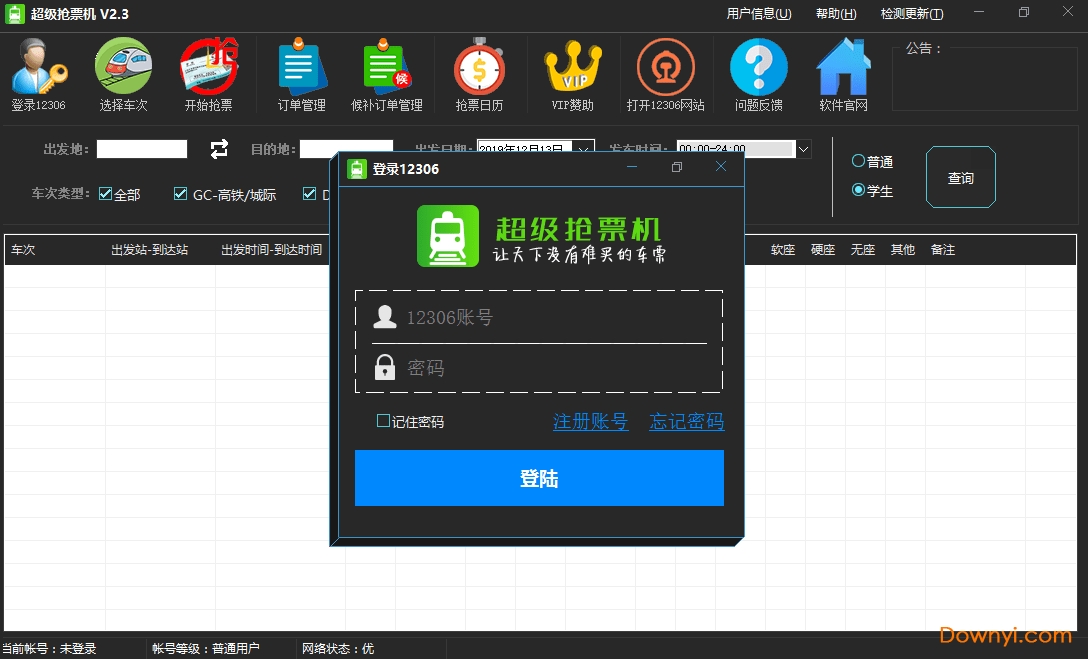The image size is (1088, 659).
Task: Uncheck the 全部 train type checkbox
Action: [x=104, y=194]
